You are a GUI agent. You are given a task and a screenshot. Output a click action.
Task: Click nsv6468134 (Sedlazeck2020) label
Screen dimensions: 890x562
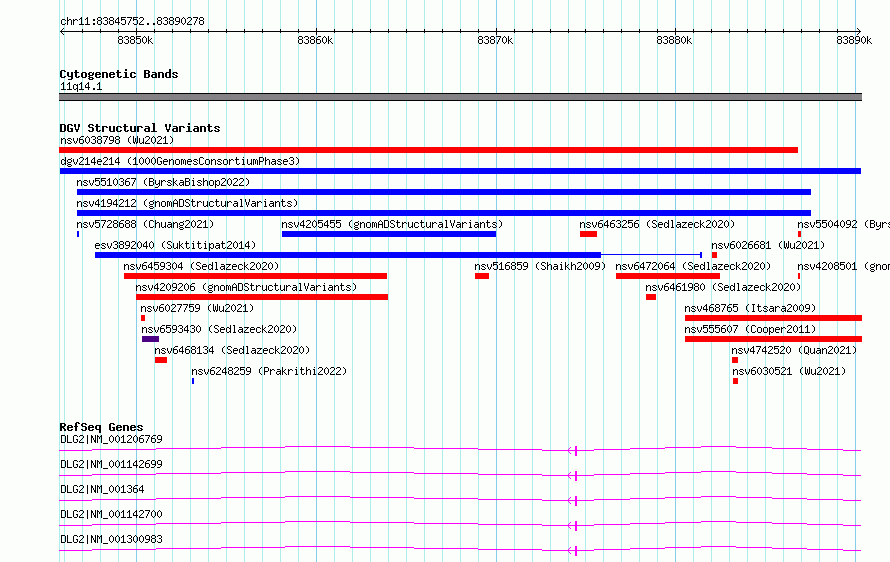click(x=232, y=350)
